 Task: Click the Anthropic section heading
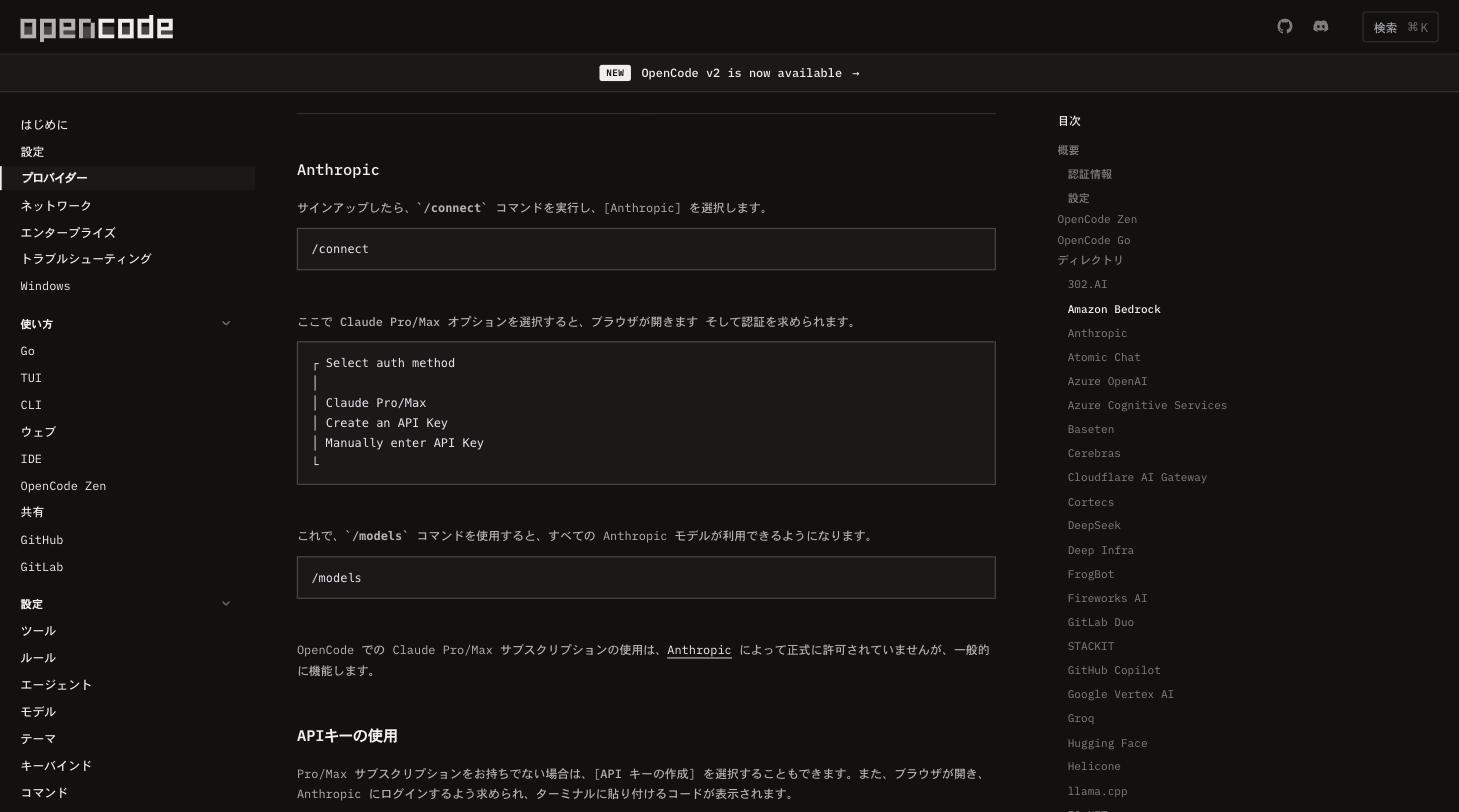[x=338, y=170]
